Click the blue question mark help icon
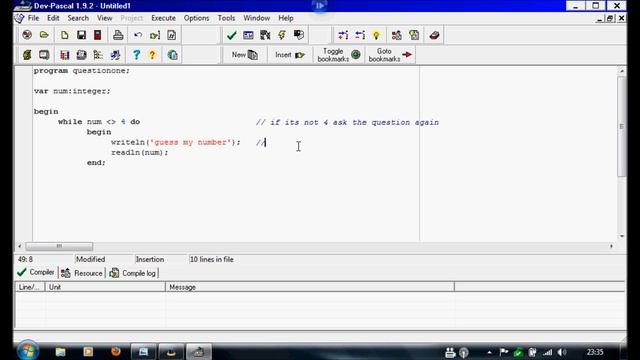 pyautogui.click(x=136, y=55)
